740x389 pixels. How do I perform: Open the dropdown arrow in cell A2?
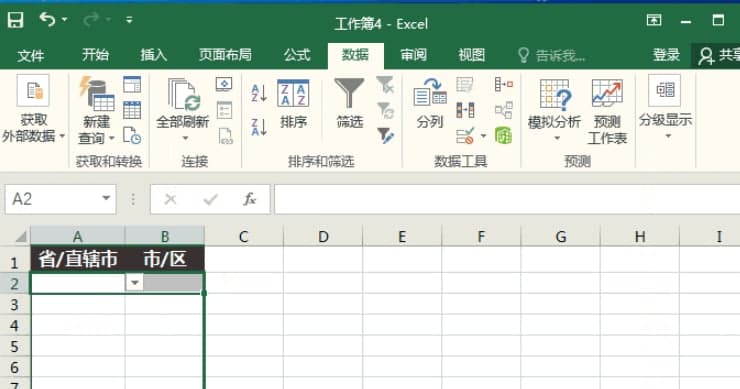point(135,283)
